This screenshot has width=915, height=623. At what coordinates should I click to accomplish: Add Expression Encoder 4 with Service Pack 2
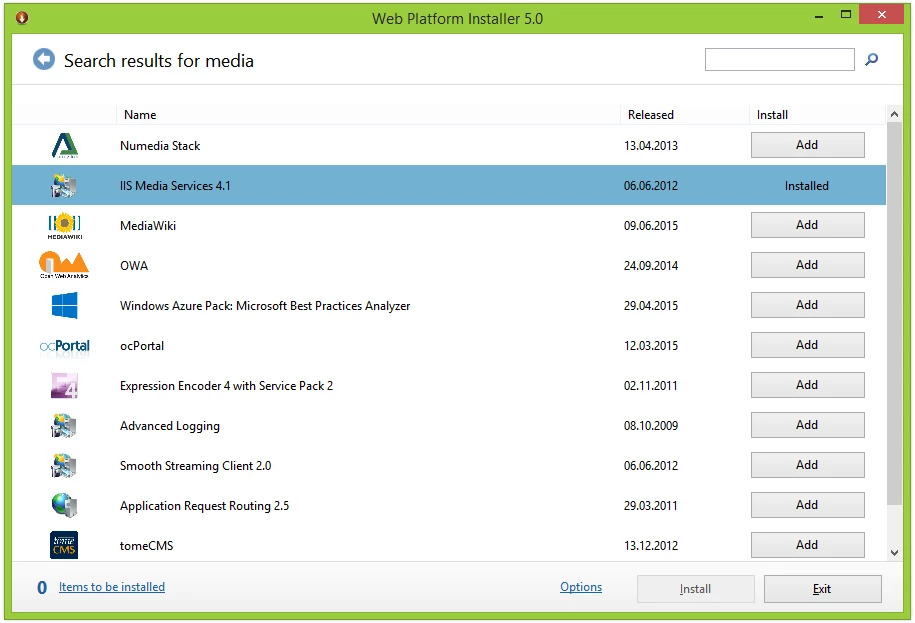tap(807, 385)
